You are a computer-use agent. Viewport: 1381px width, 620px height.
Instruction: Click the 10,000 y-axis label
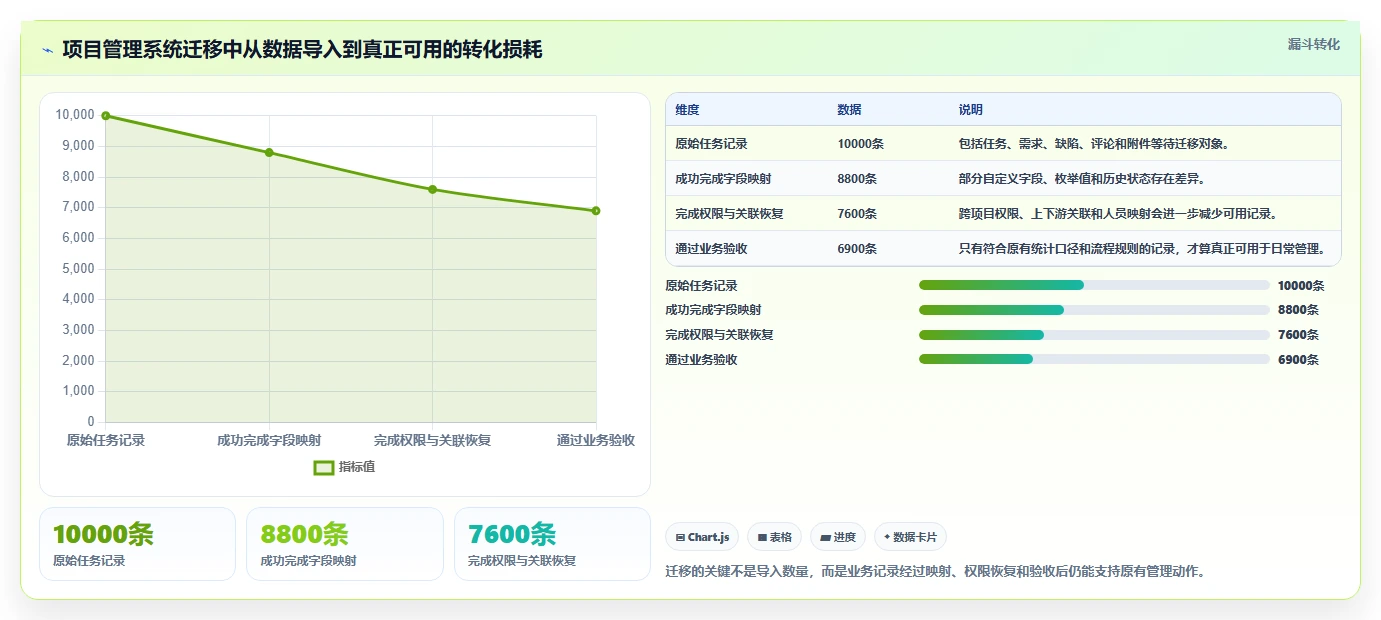(75, 116)
